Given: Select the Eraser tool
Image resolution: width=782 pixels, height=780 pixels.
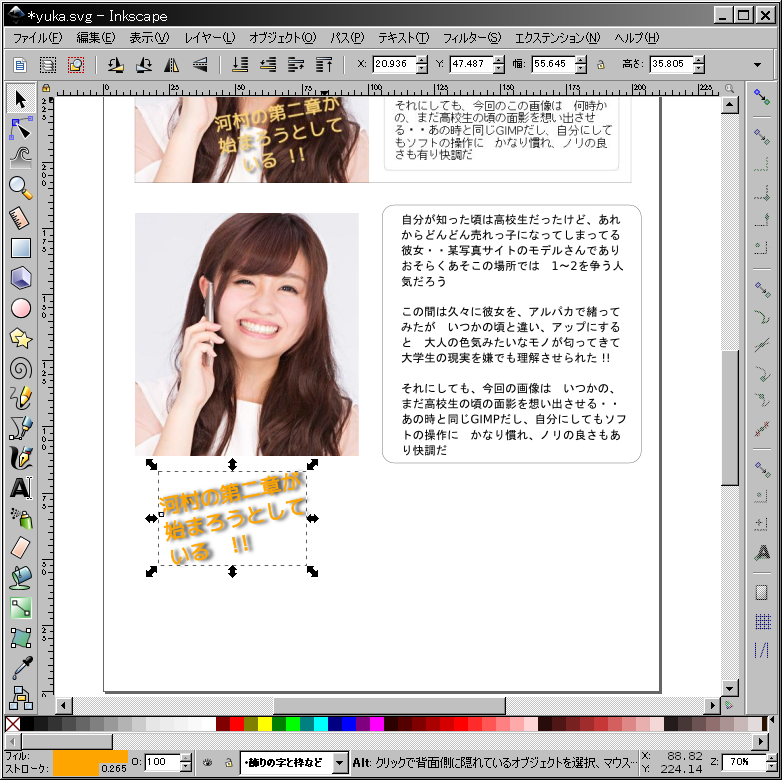Looking at the screenshot, I should [20, 547].
